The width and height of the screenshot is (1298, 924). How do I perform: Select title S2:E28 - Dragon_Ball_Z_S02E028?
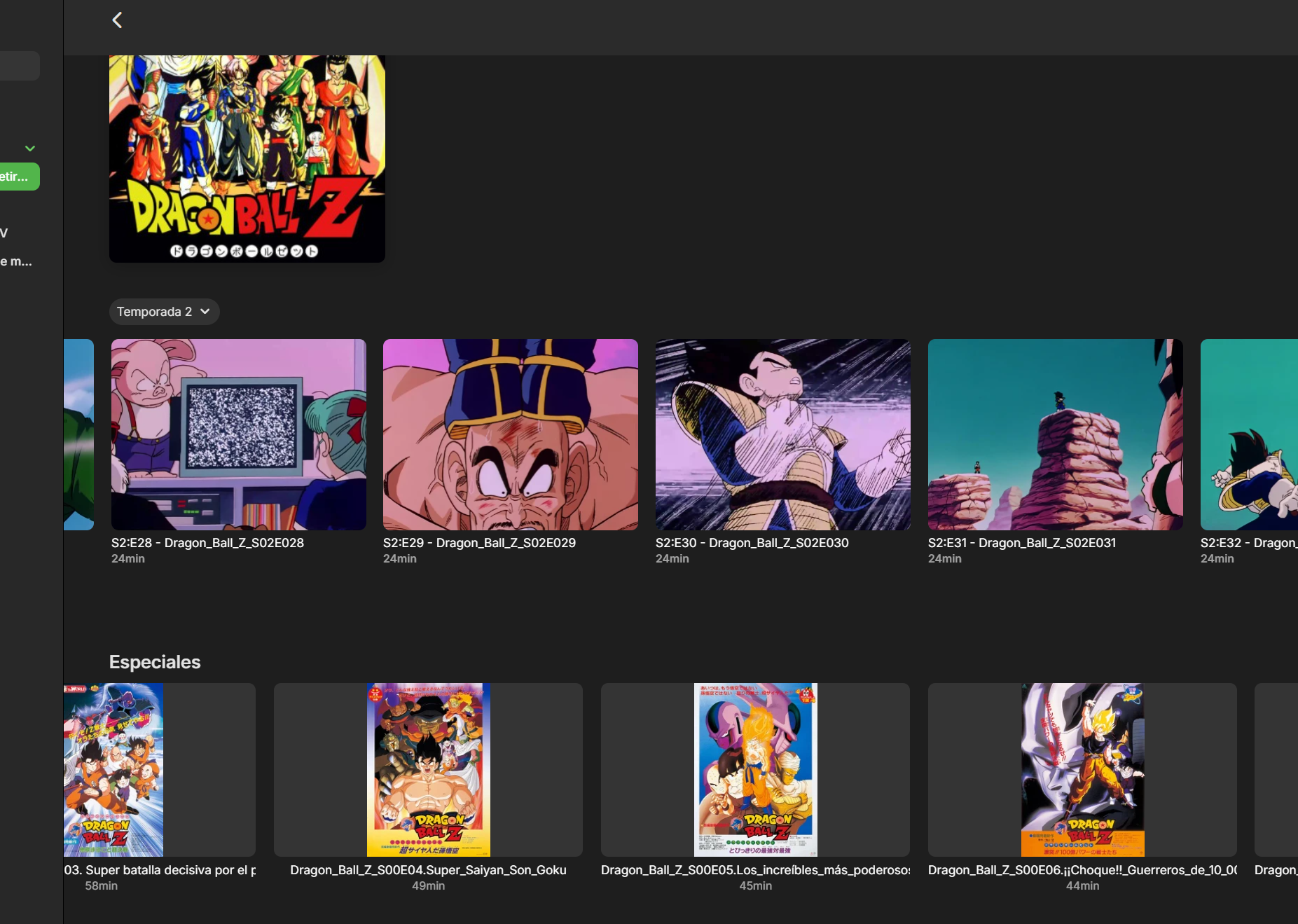207,543
